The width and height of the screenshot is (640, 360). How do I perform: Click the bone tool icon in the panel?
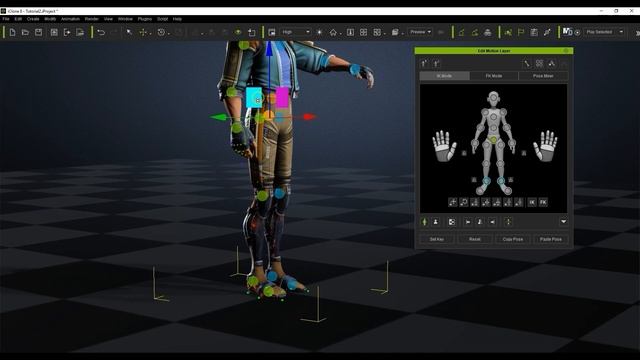pos(527,63)
